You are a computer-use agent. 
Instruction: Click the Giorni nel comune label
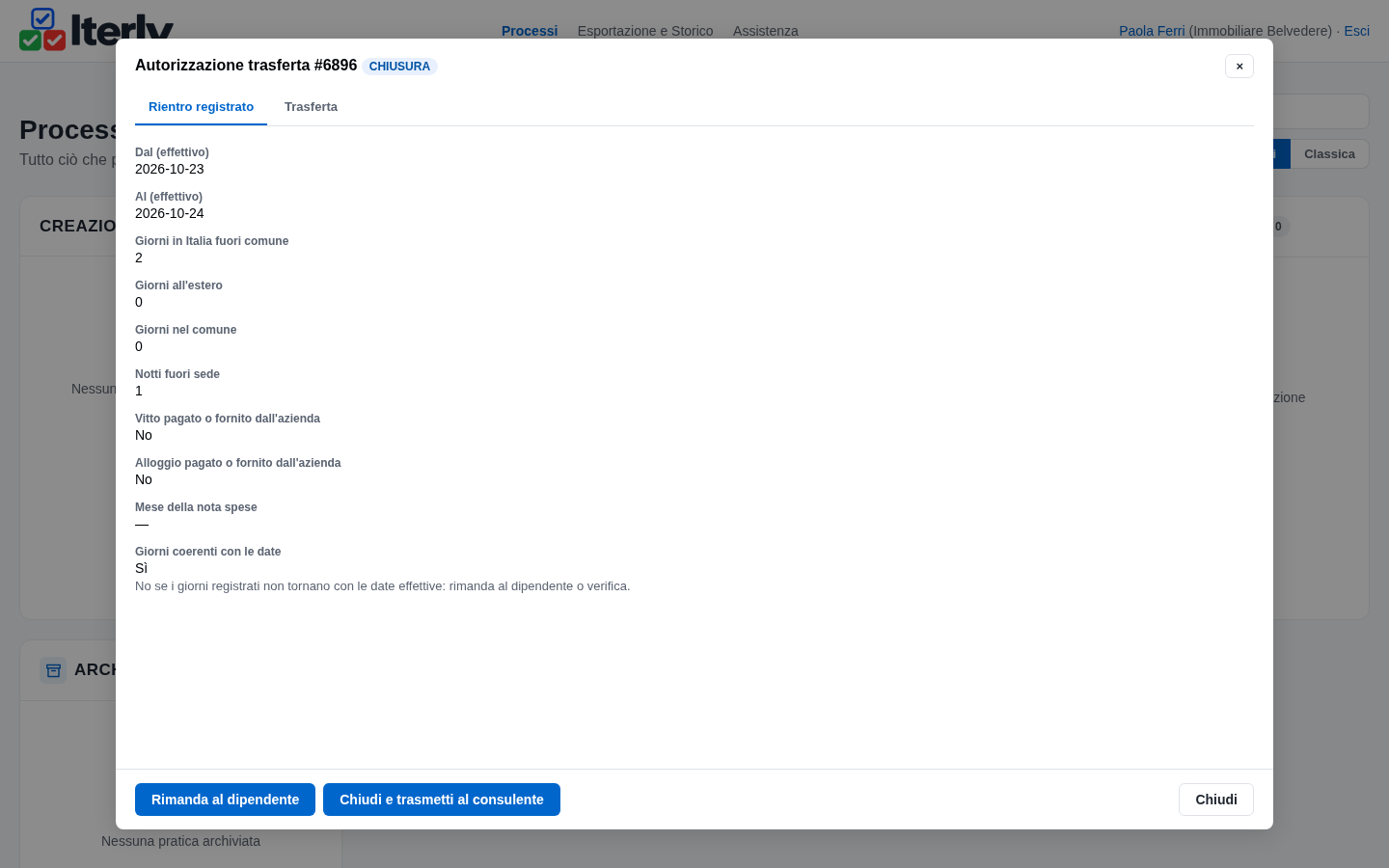[185, 330]
